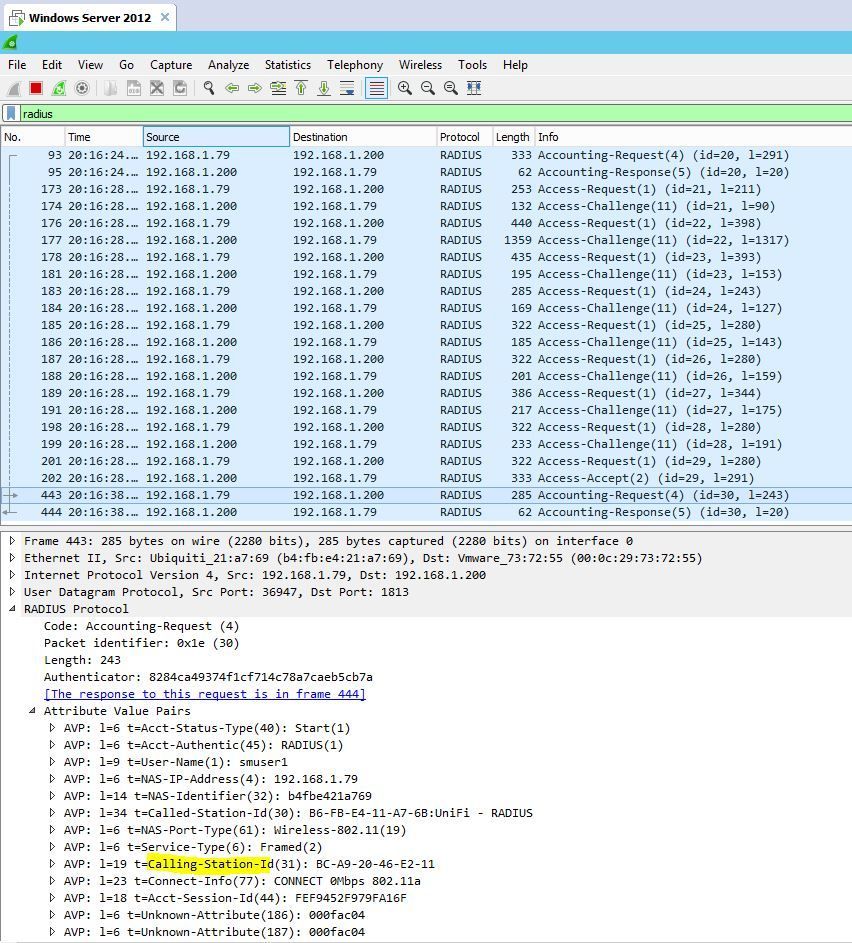Follow the link to response frame 444
Viewport: 852px width, 943px height.
click(x=204, y=694)
